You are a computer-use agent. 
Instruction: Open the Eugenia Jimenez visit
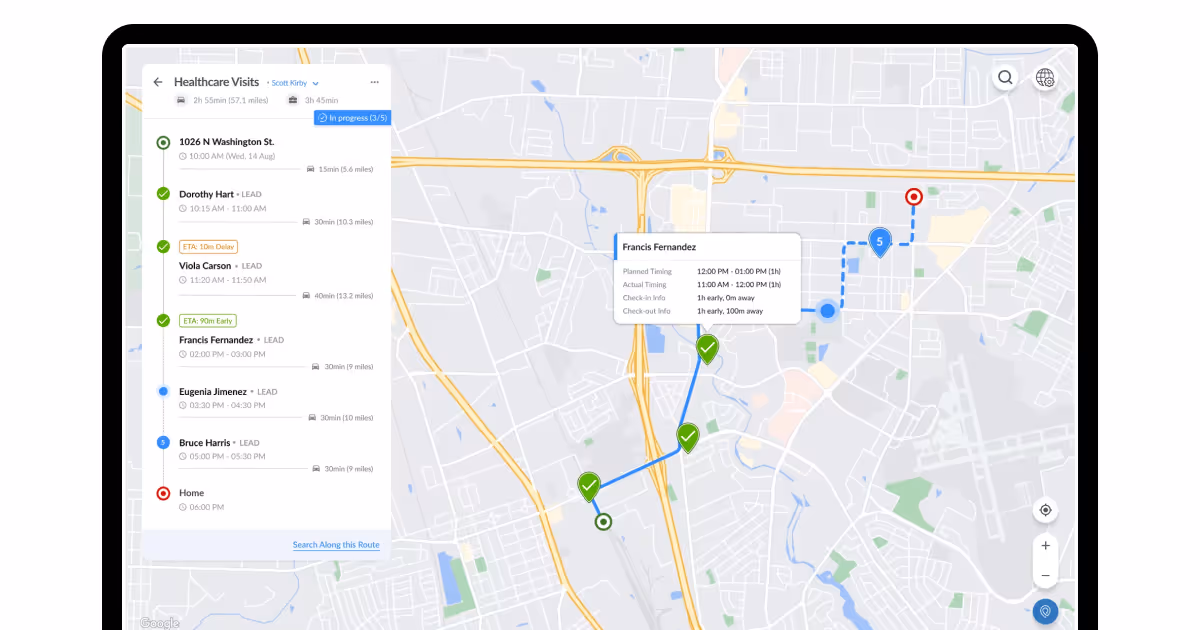[x=213, y=392]
